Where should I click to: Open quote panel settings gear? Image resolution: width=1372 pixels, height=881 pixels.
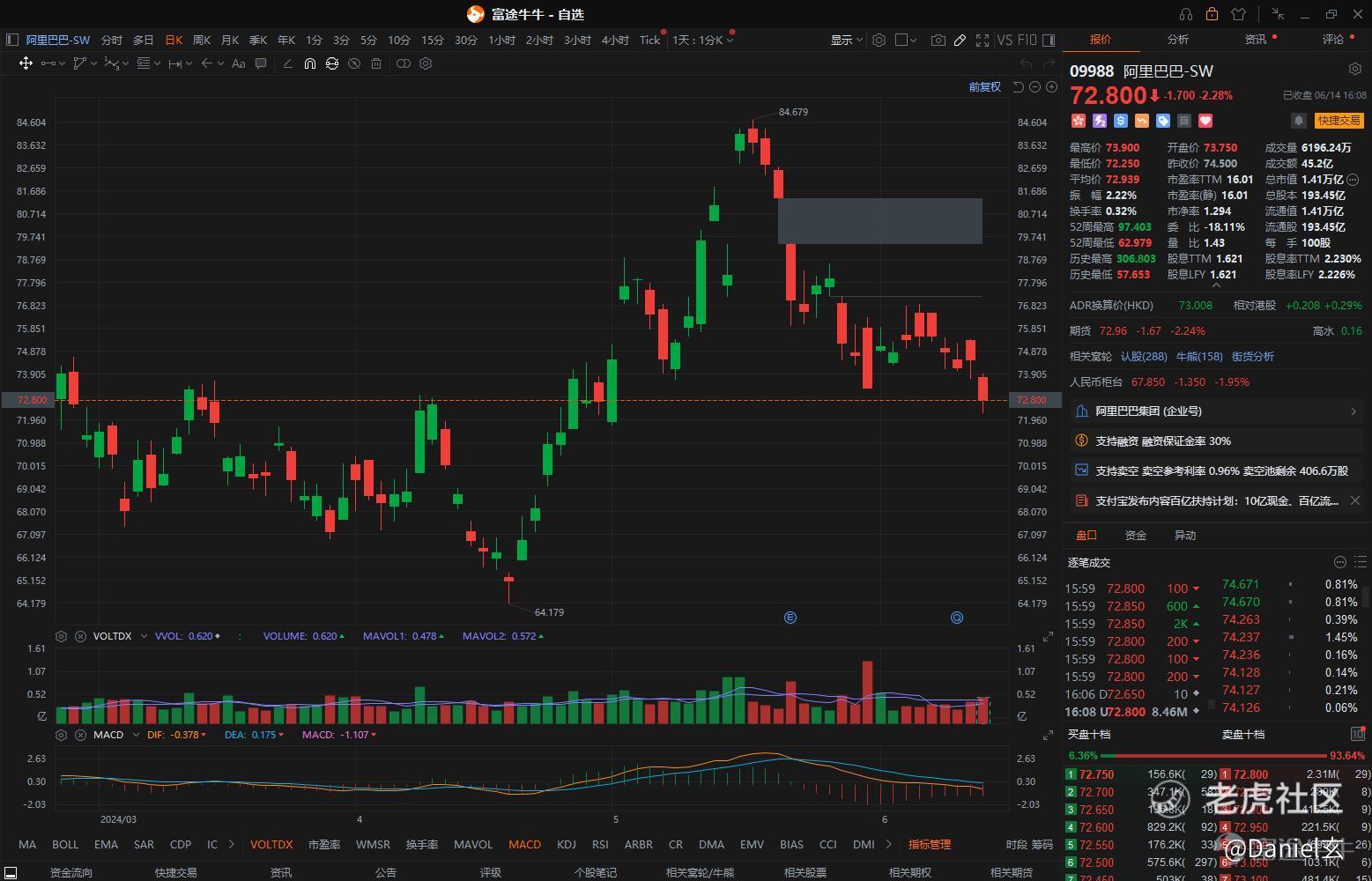click(1355, 69)
